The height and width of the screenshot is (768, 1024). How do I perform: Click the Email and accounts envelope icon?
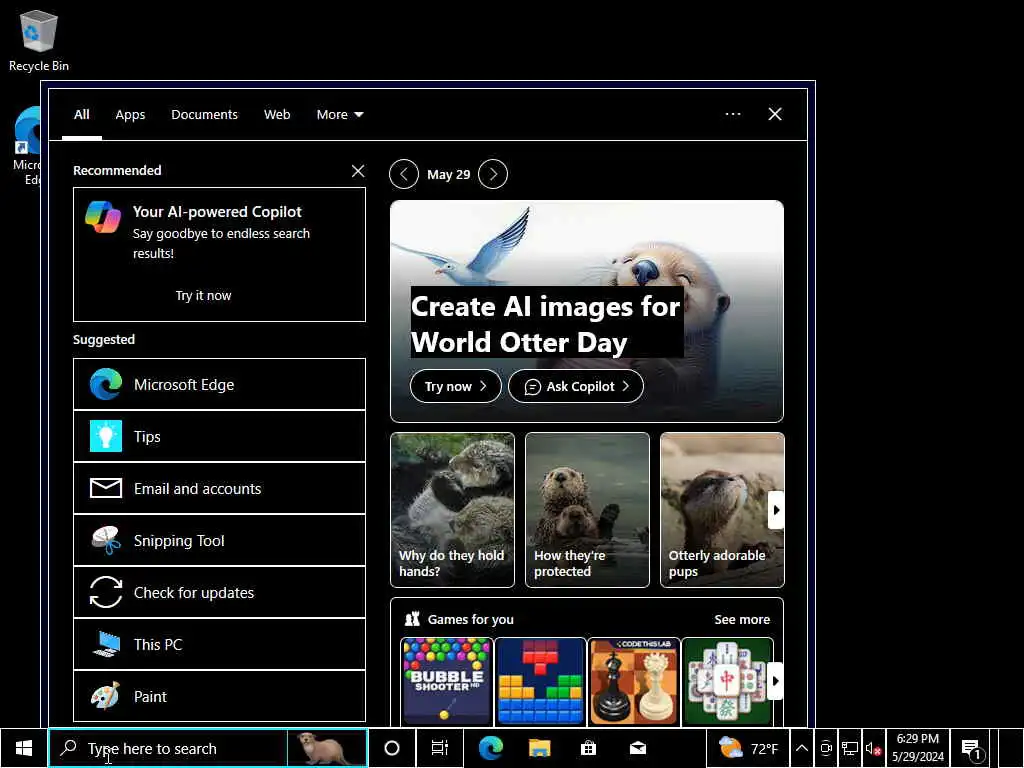pos(106,488)
